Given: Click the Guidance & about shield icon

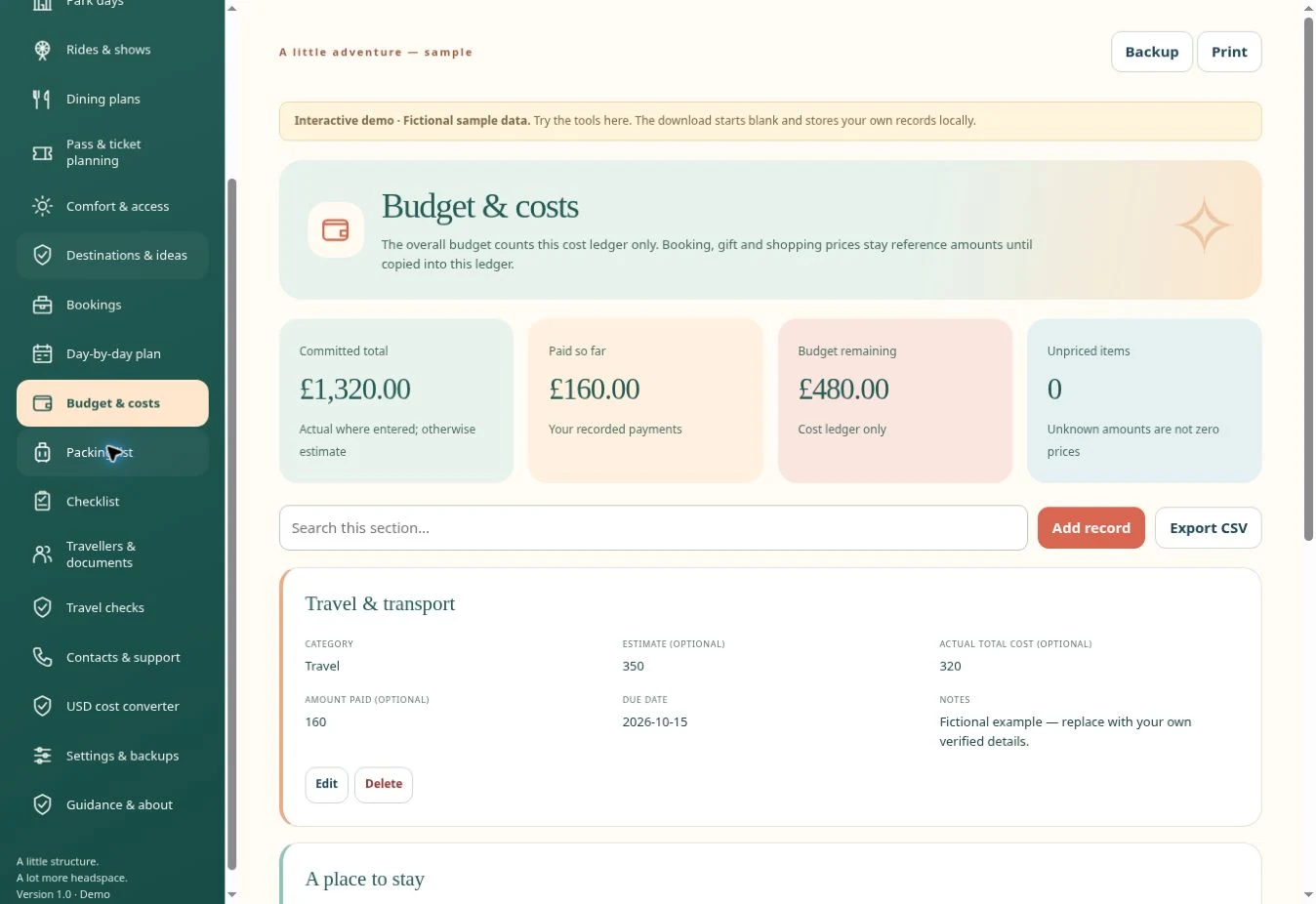Looking at the screenshot, I should pyautogui.click(x=42, y=804).
